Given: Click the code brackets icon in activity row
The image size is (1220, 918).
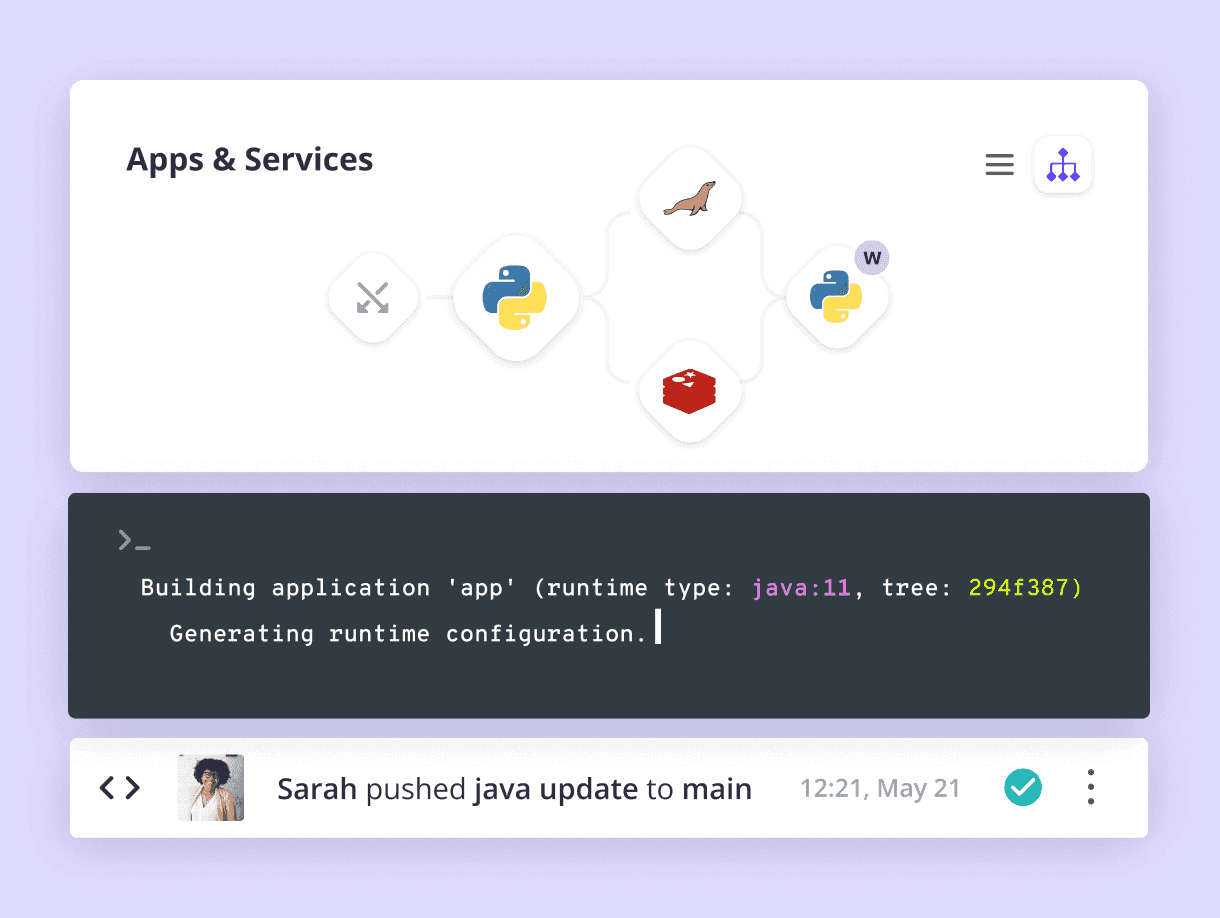Looking at the screenshot, I should (120, 788).
